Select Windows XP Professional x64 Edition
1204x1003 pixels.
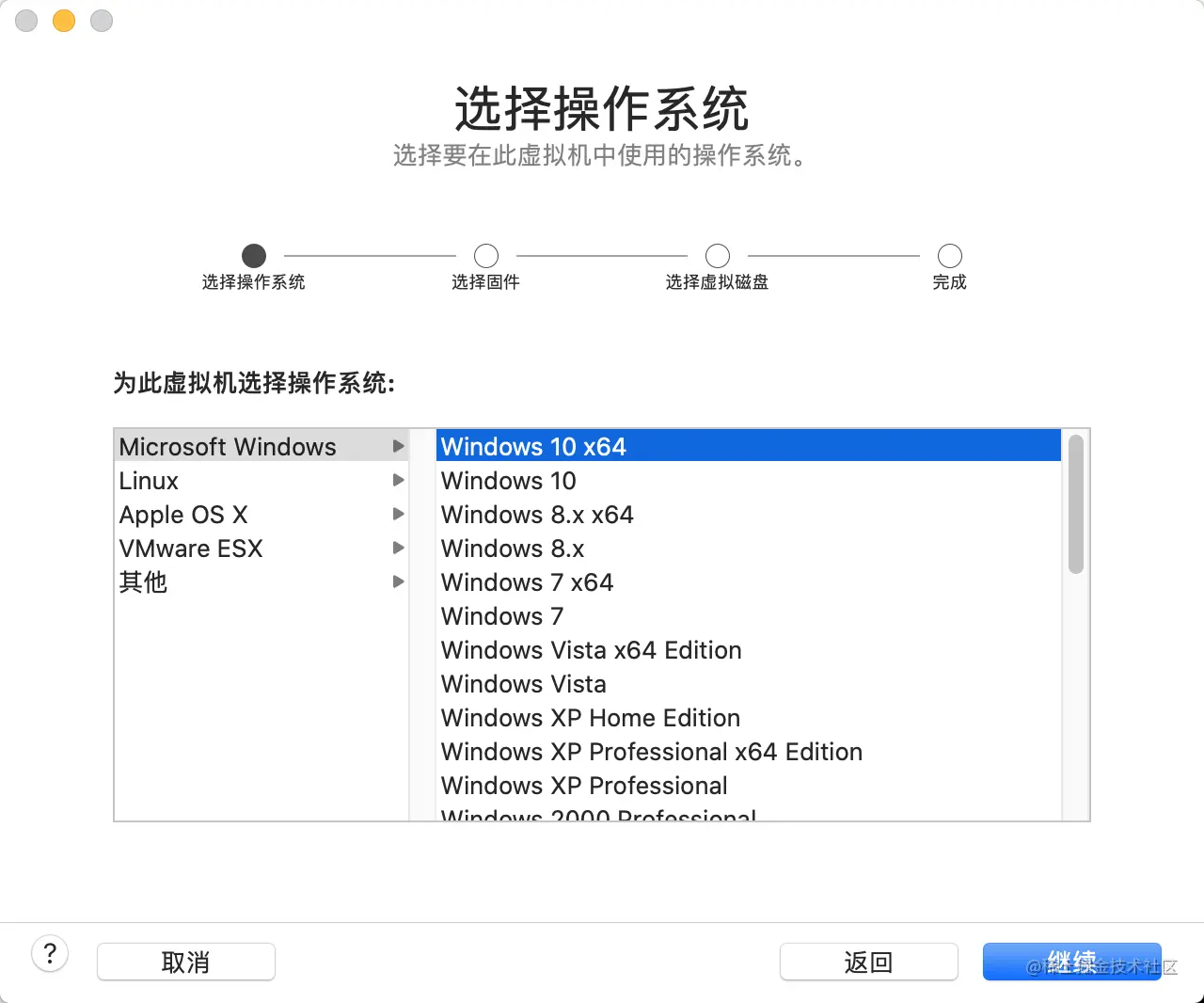pos(749,751)
